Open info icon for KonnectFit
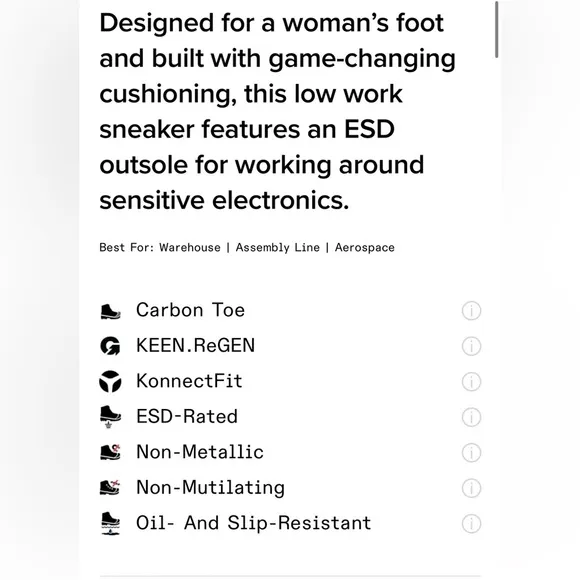 471,381
